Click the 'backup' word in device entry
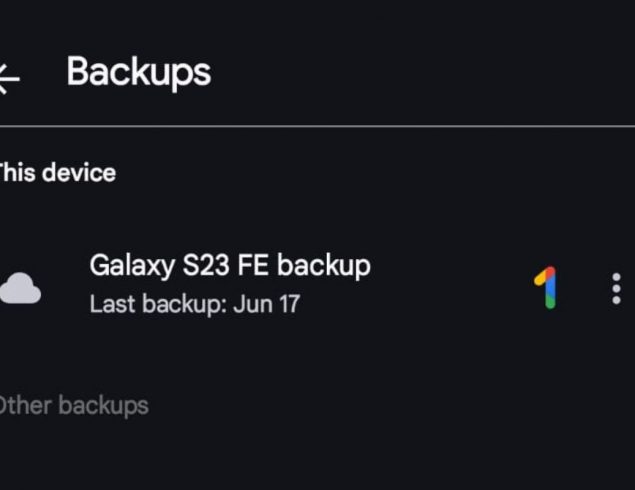 [324, 266]
